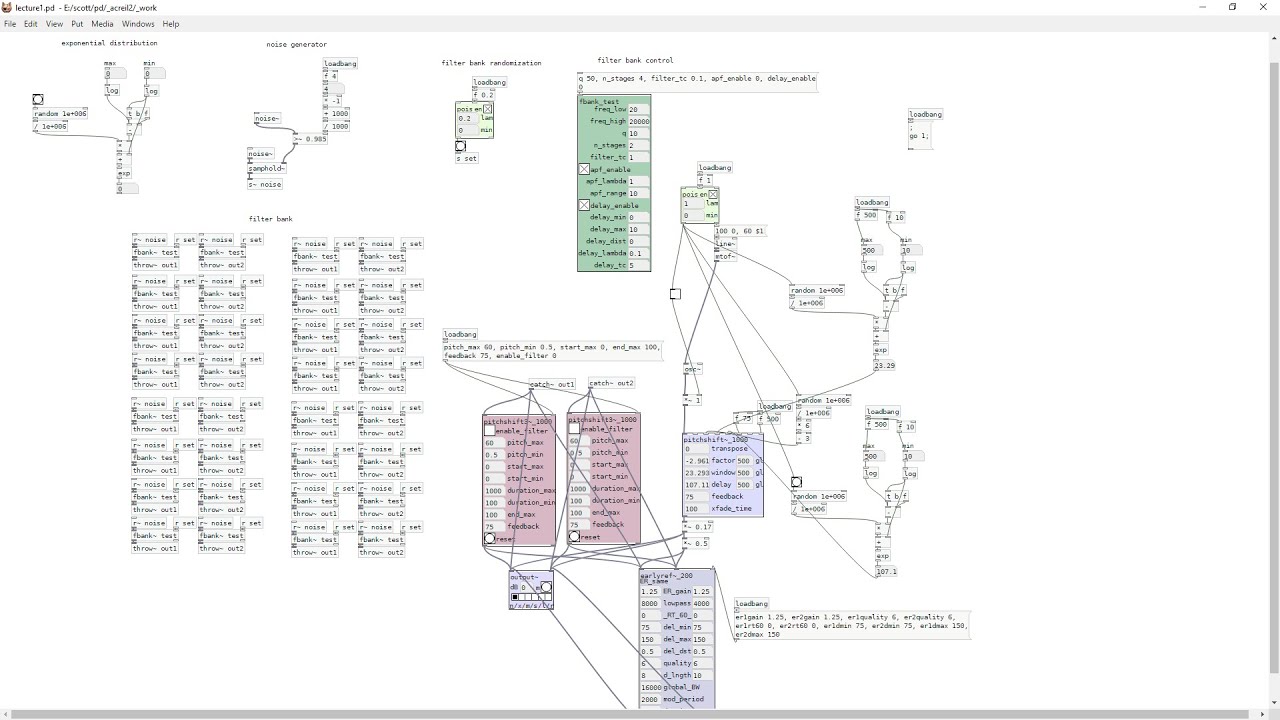1280x720 pixels.
Task: Click the number box showing 107.1
Action: click(886, 572)
